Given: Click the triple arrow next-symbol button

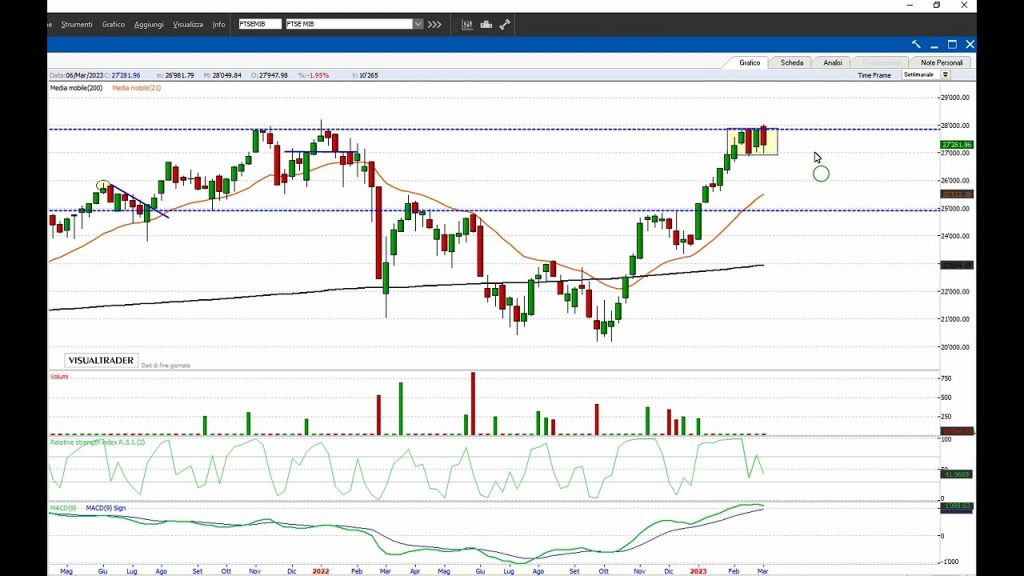Looking at the screenshot, I should [435, 24].
